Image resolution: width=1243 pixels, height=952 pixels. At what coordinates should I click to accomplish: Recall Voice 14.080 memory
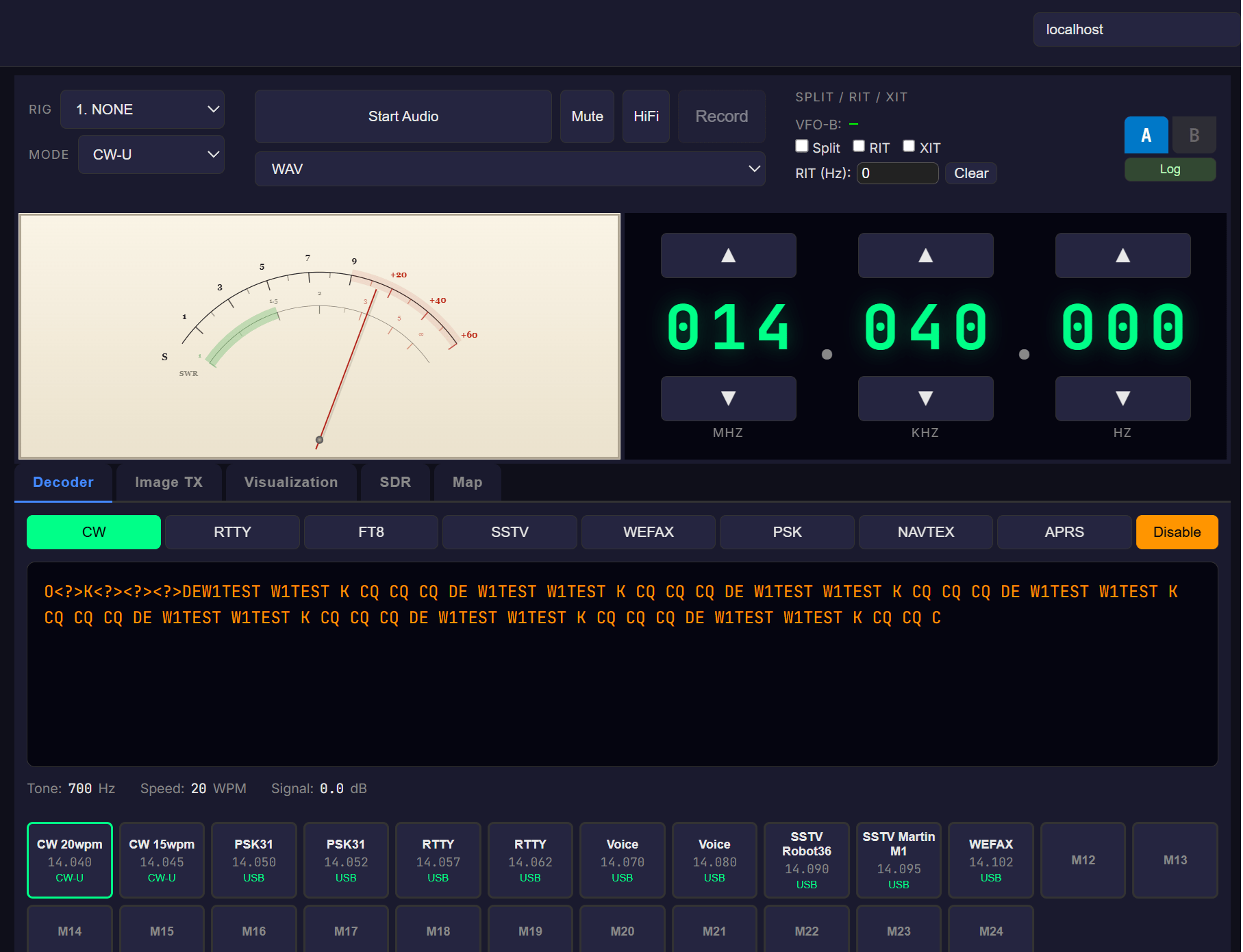[x=714, y=860]
